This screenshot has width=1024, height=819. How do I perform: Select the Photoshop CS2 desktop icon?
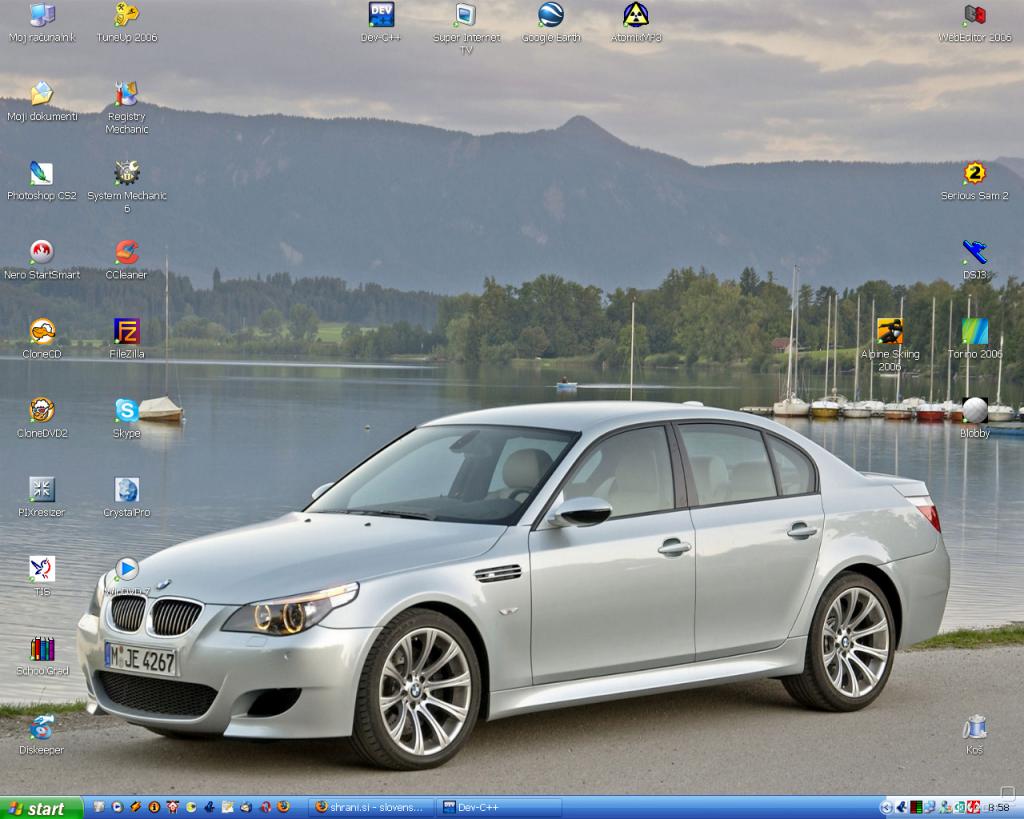[42, 181]
